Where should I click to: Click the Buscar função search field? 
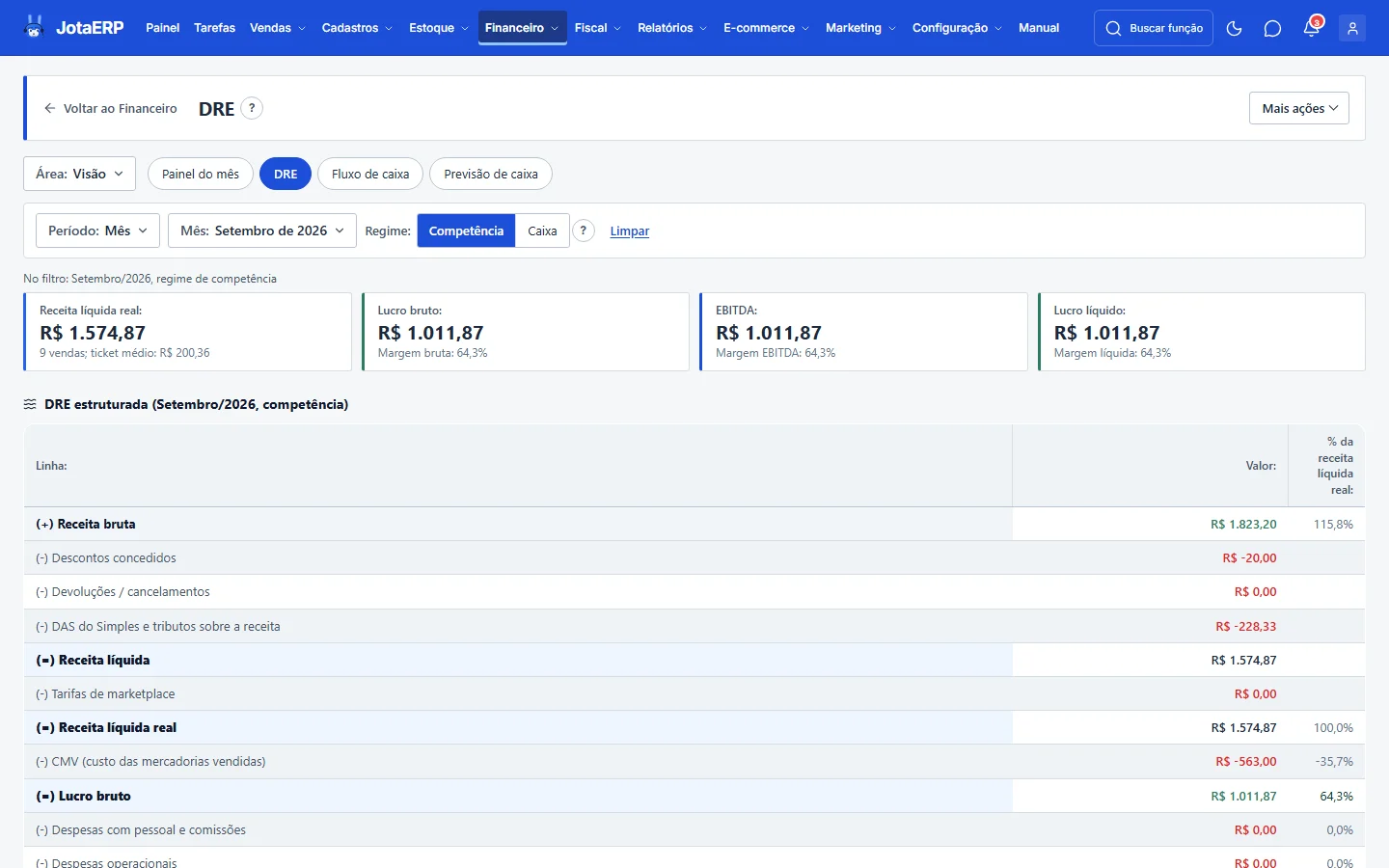[x=1154, y=28]
